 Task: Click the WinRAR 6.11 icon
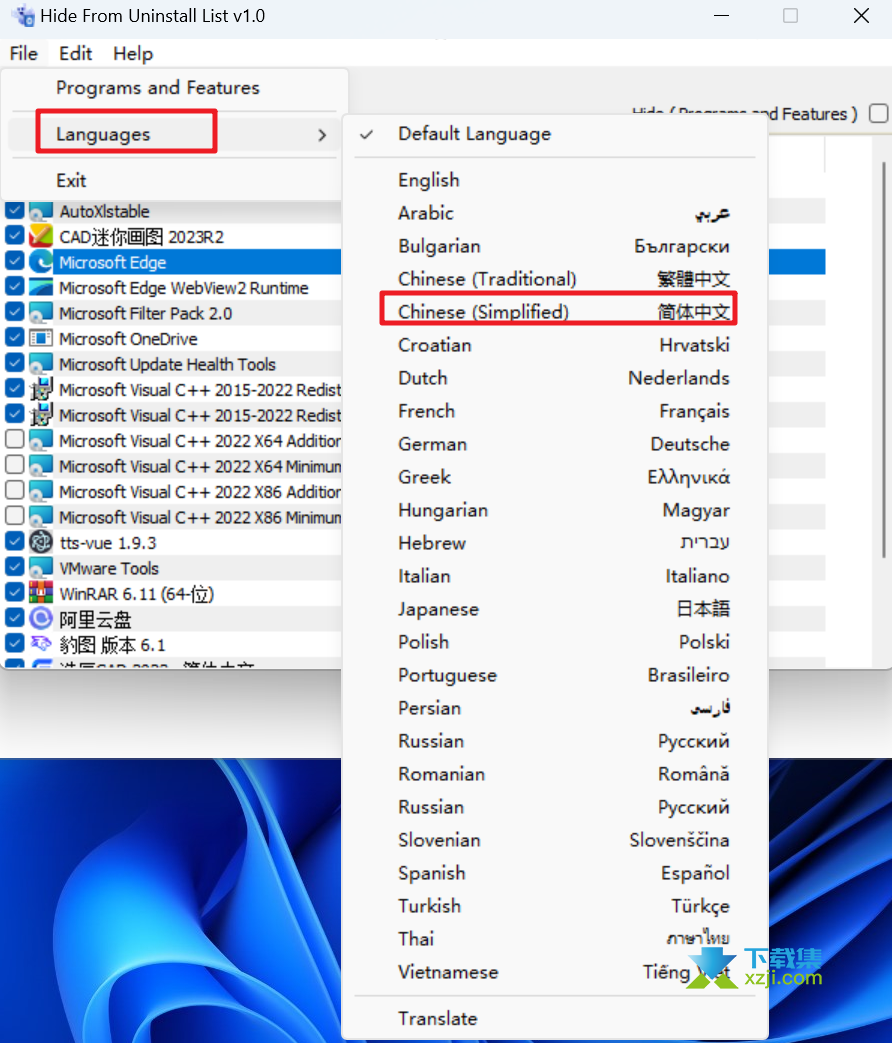[41, 593]
